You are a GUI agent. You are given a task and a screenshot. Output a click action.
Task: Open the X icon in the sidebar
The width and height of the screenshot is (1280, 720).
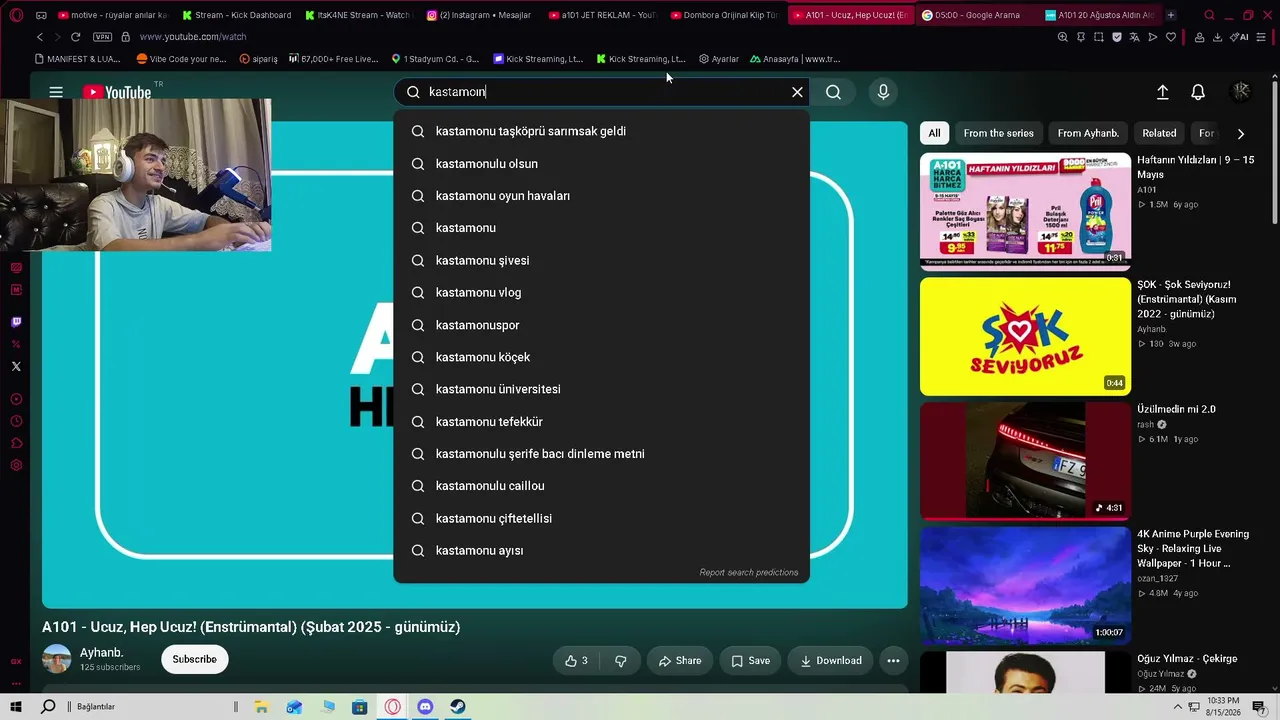click(x=16, y=367)
